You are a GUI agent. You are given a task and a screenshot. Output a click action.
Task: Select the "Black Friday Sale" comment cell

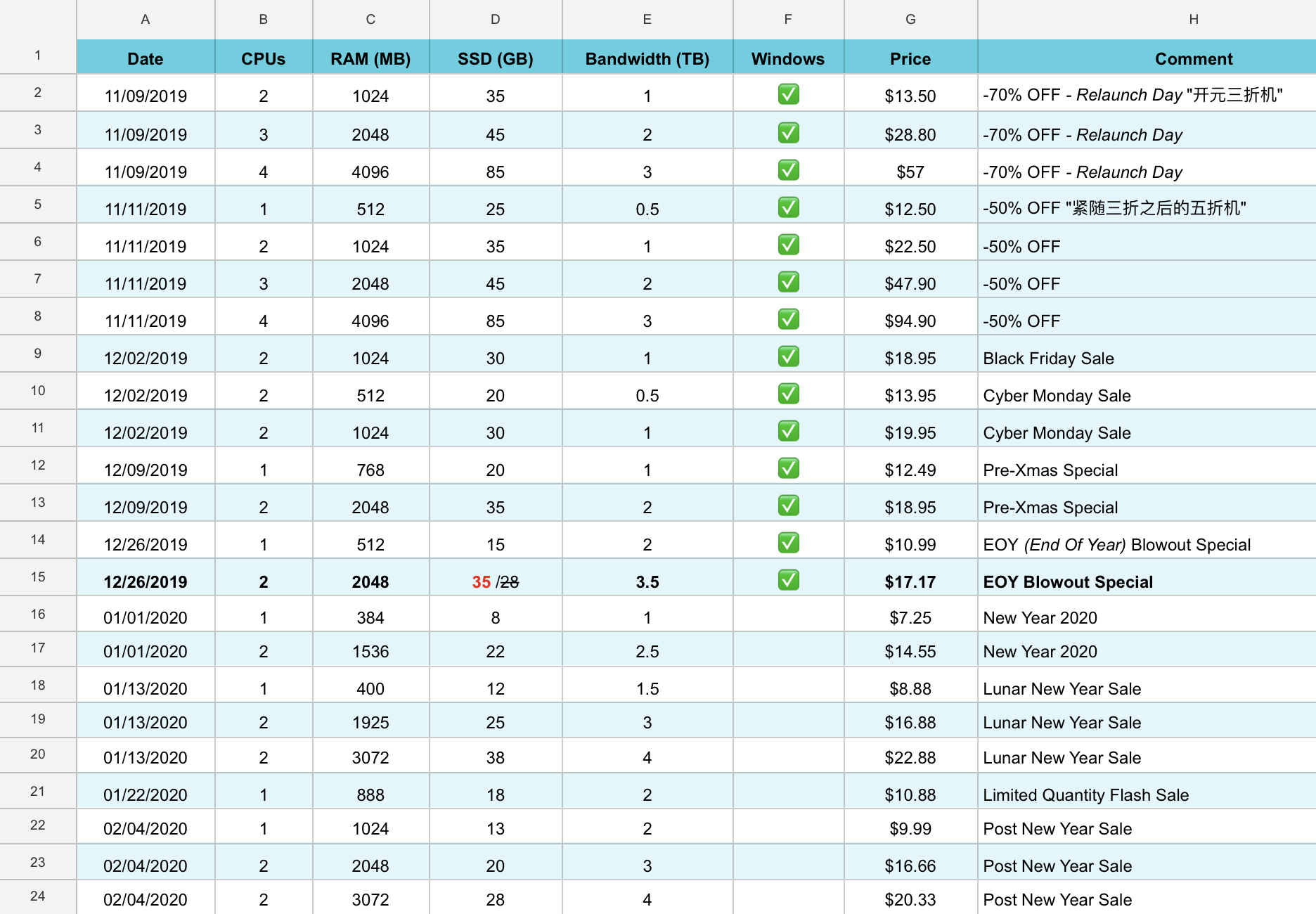[1147, 354]
